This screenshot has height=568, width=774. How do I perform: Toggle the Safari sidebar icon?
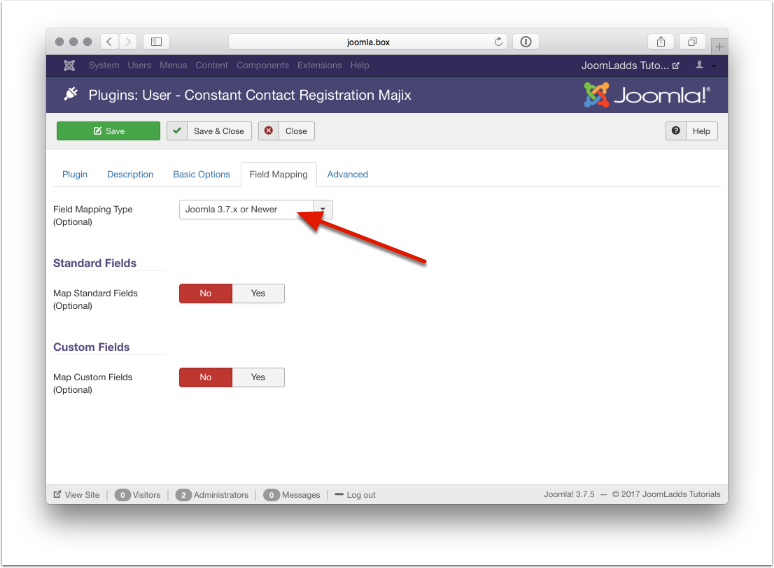156,41
